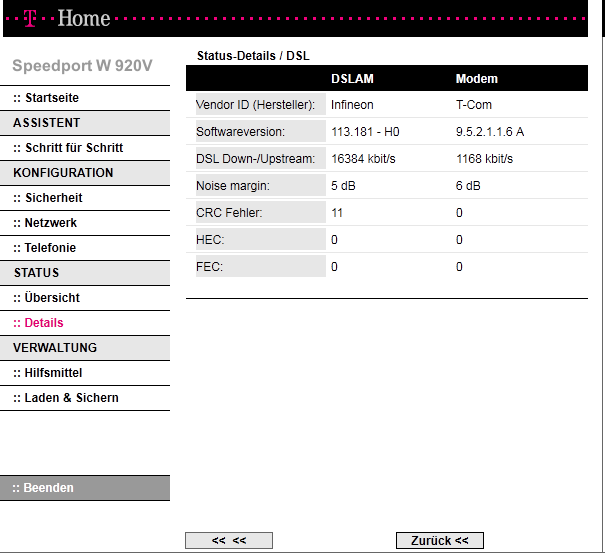Screen dimensions: 605x555
Task: Click the 16384 kbit/s value
Action: pyautogui.click(x=363, y=159)
